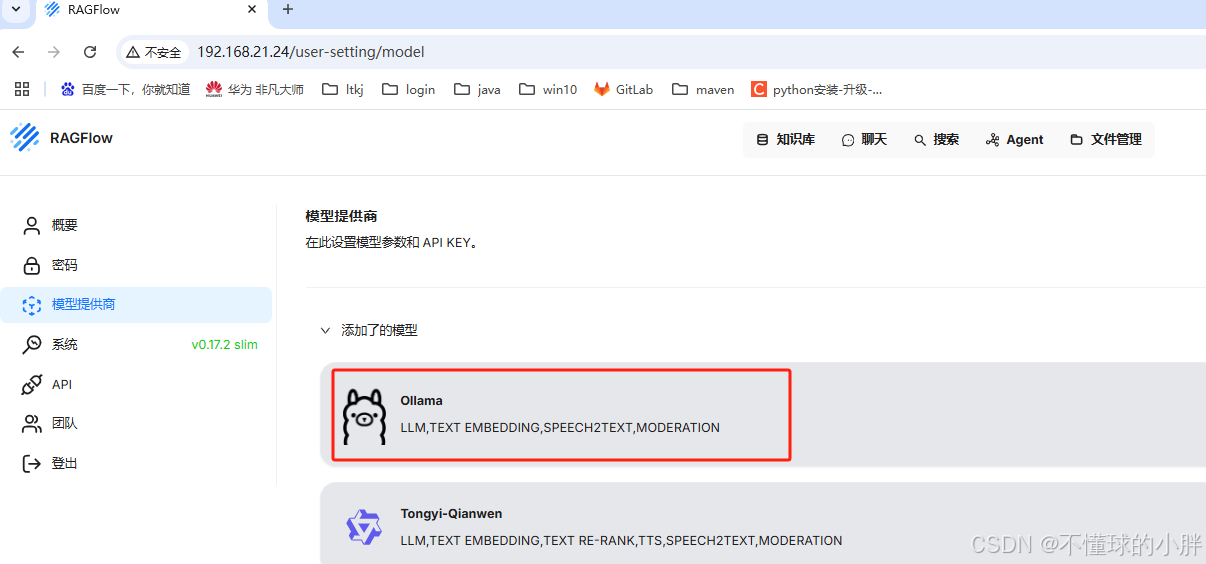
Task: Click Ollama's LLM,TEXT EMBEDDING tags line
Action: point(560,427)
